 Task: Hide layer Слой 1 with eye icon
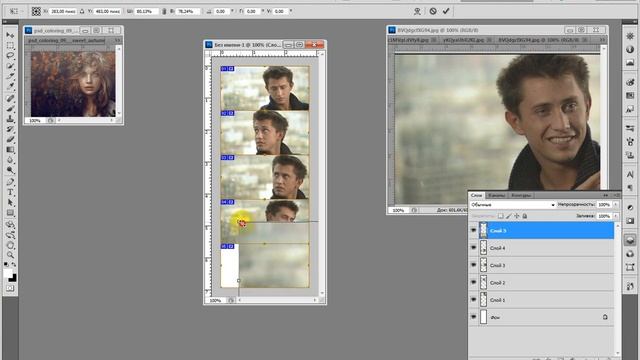point(473,300)
